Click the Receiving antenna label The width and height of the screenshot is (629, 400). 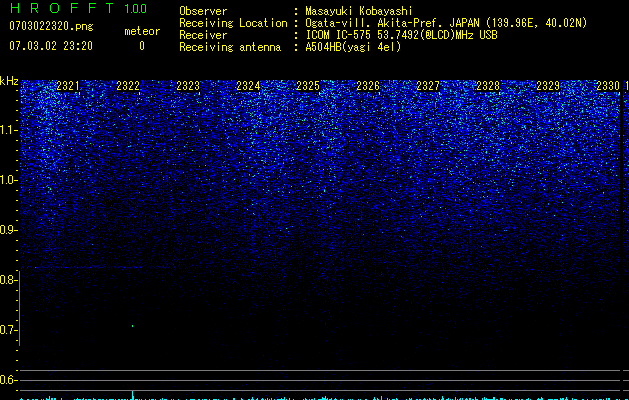click(x=230, y=47)
